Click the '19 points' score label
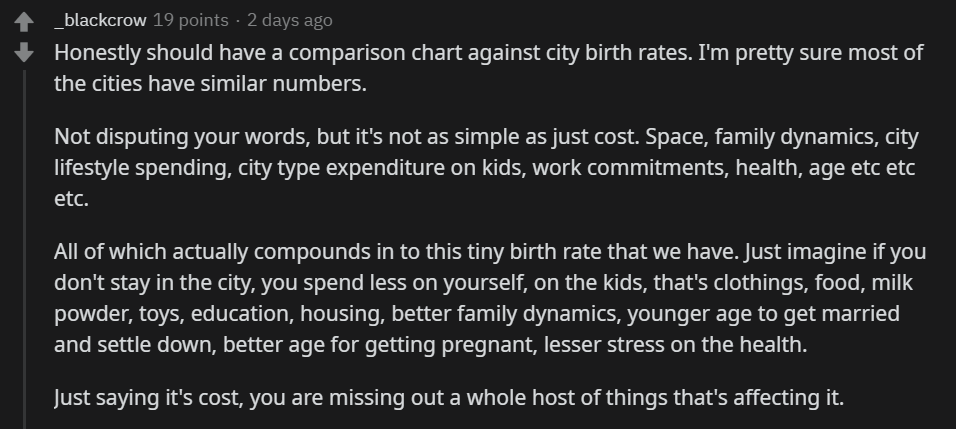956x429 pixels. (190, 20)
